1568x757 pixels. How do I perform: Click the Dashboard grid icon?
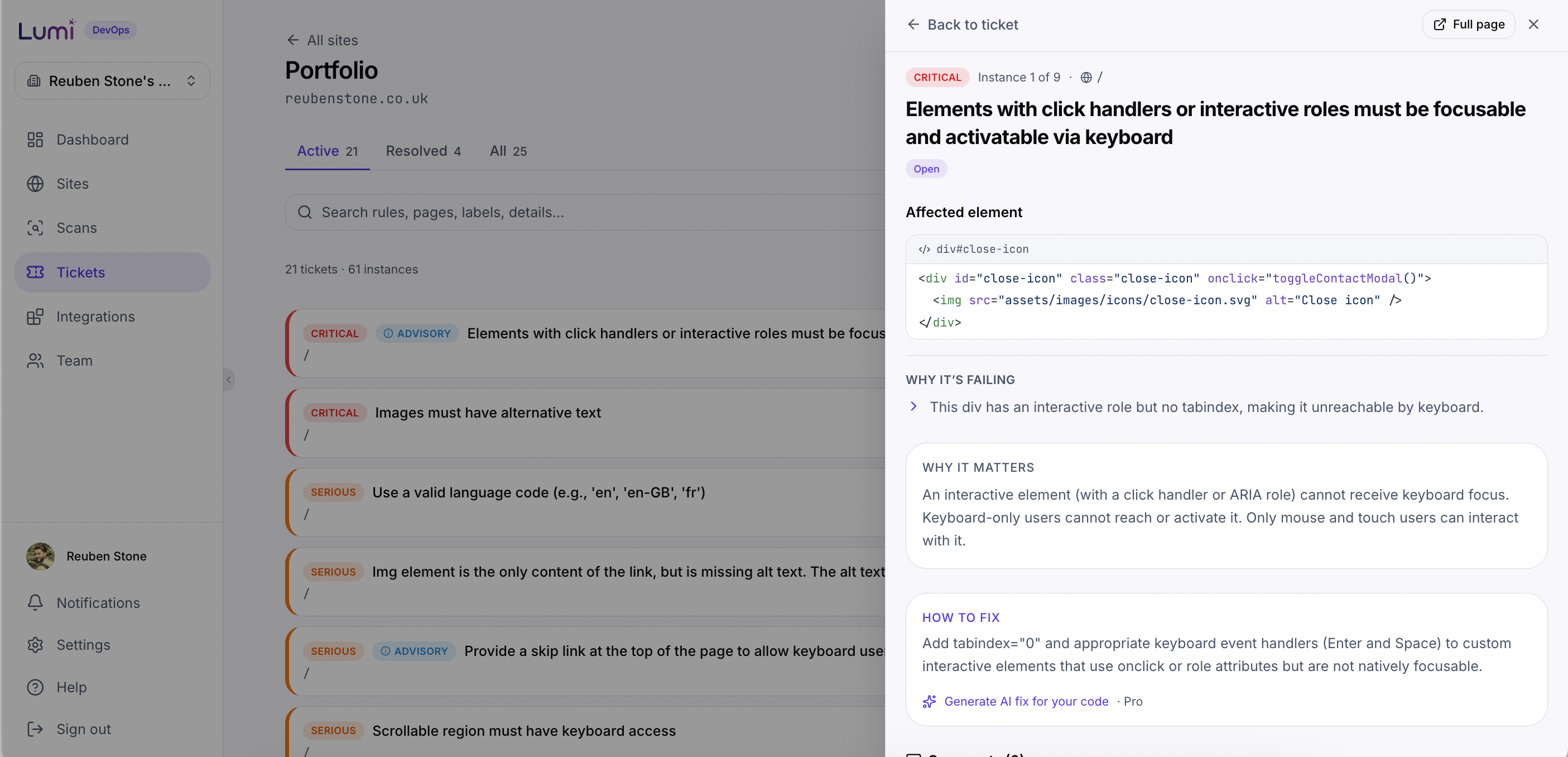[35, 140]
